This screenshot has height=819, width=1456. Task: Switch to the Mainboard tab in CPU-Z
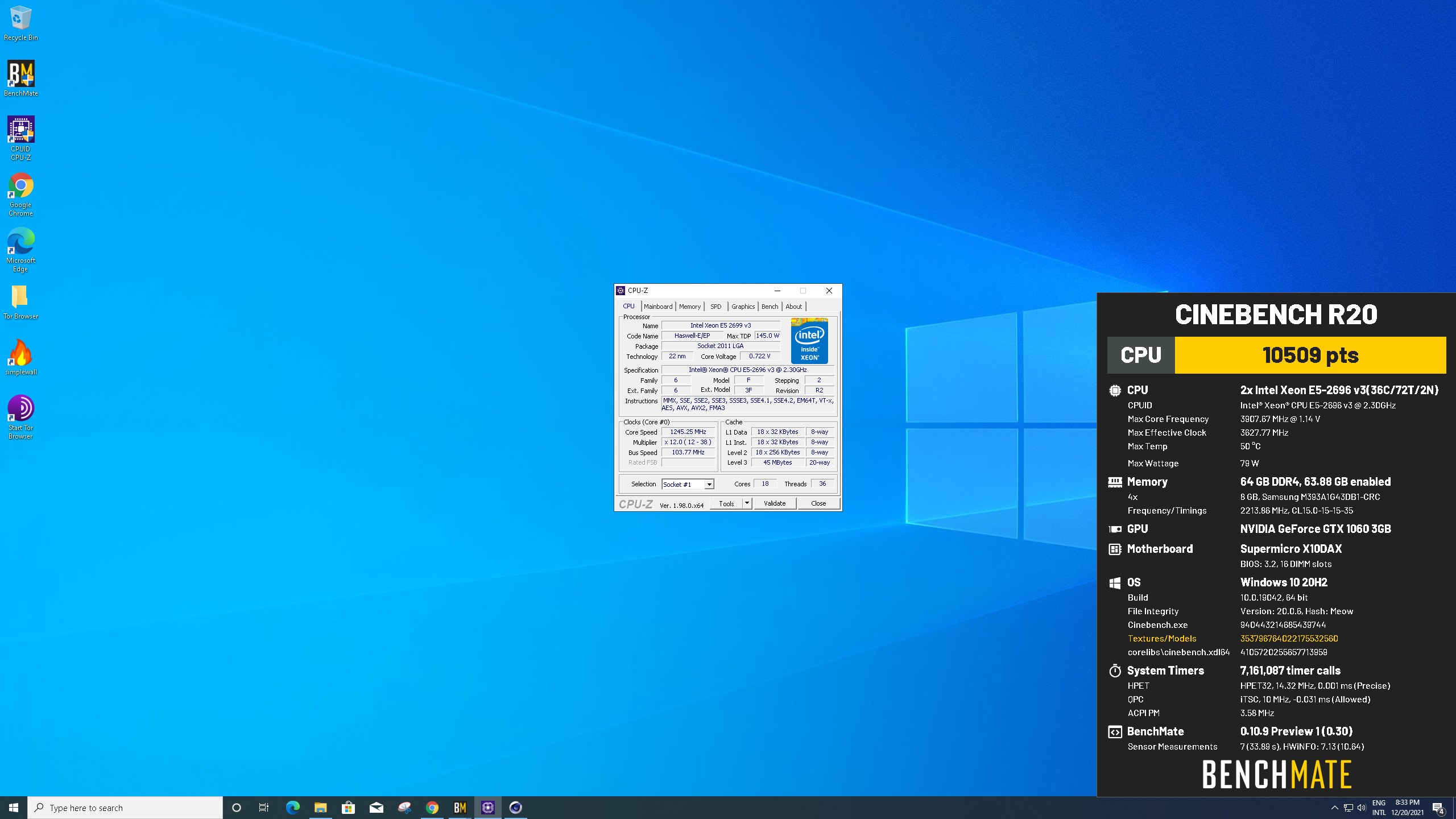click(x=658, y=307)
